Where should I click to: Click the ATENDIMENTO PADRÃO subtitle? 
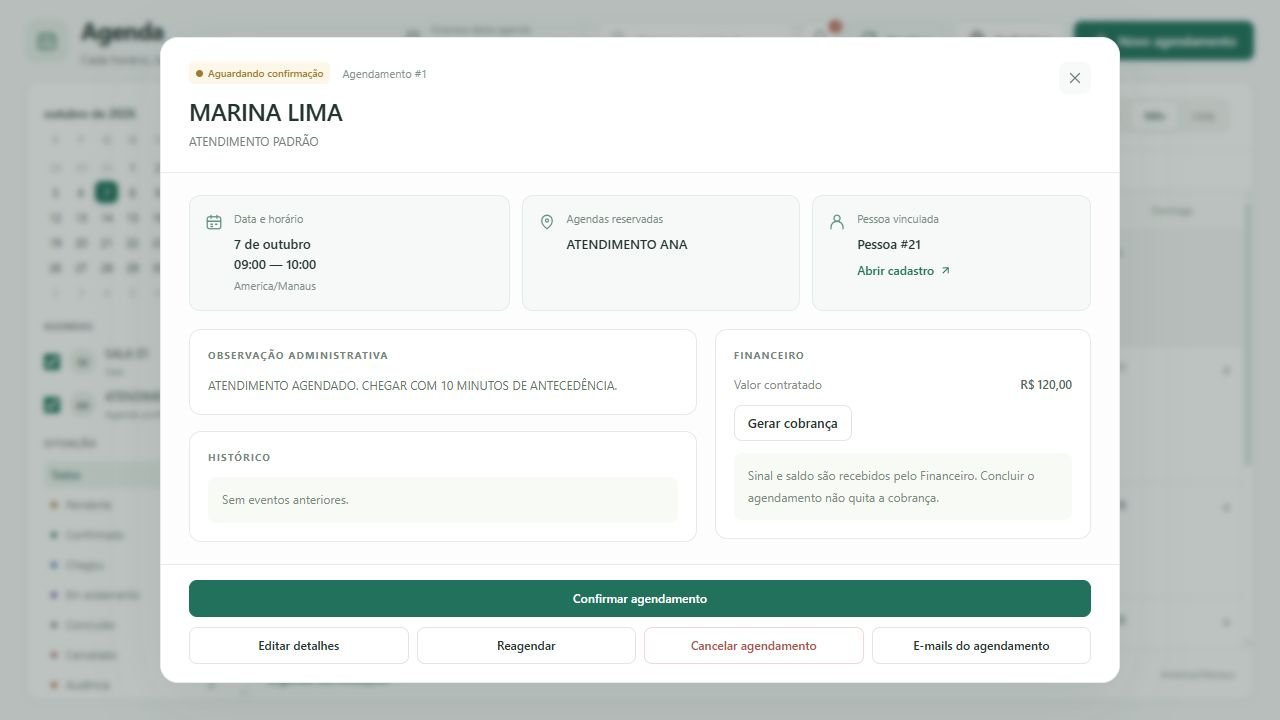[x=254, y=142]
